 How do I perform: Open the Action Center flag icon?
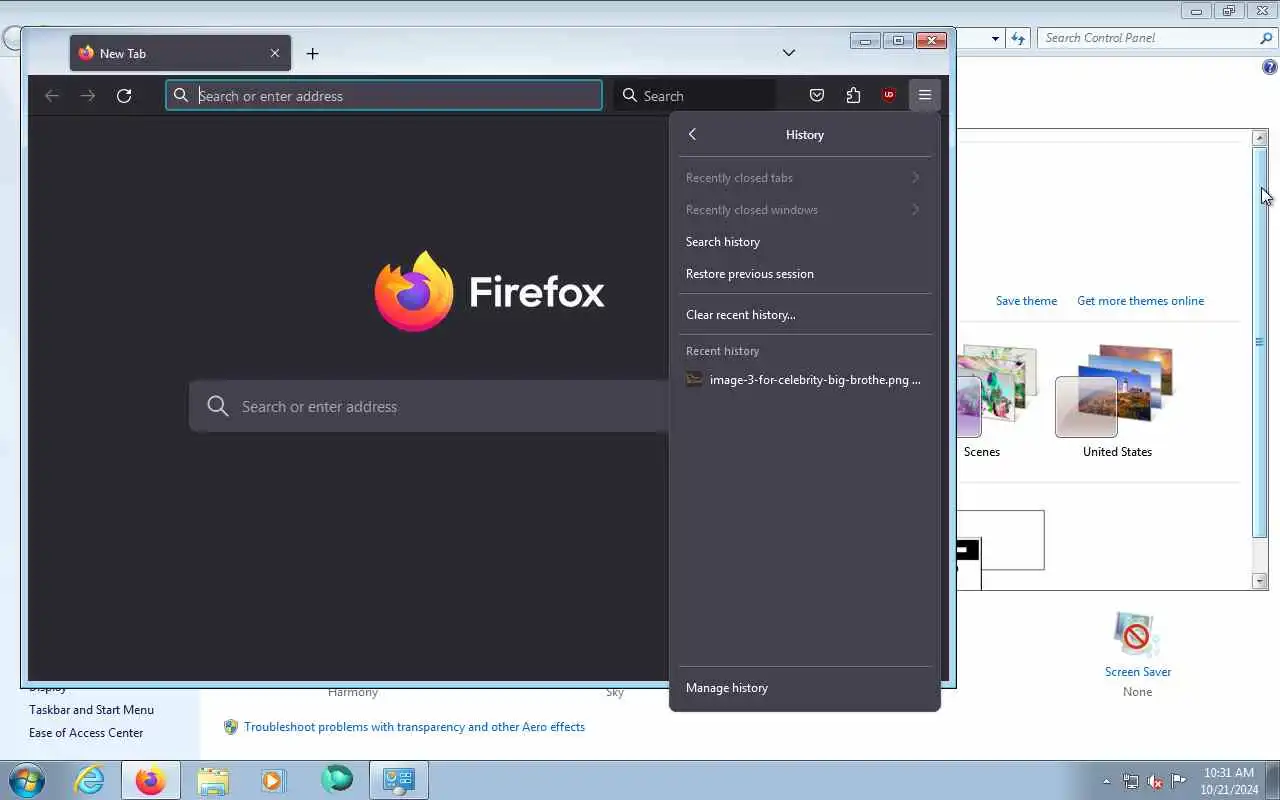[x=1179, y=781]
